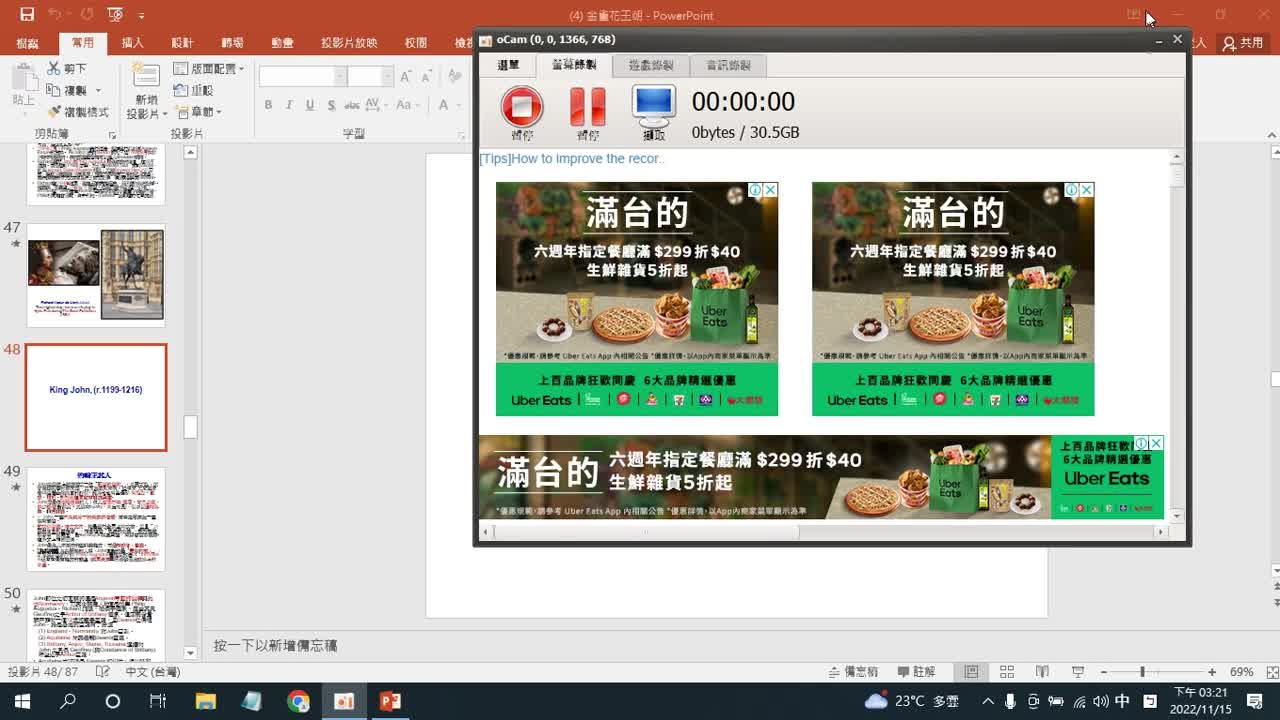
Task: Close the second Uber Eats ad in oCam
Action: [x=1086, y=190]
